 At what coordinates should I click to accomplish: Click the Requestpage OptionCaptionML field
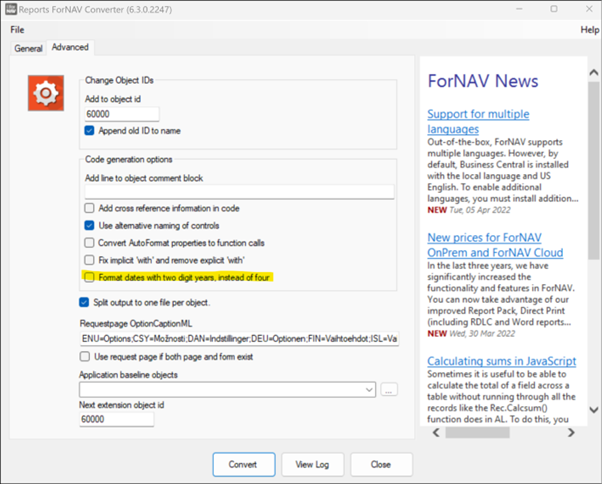click(239, 339)
